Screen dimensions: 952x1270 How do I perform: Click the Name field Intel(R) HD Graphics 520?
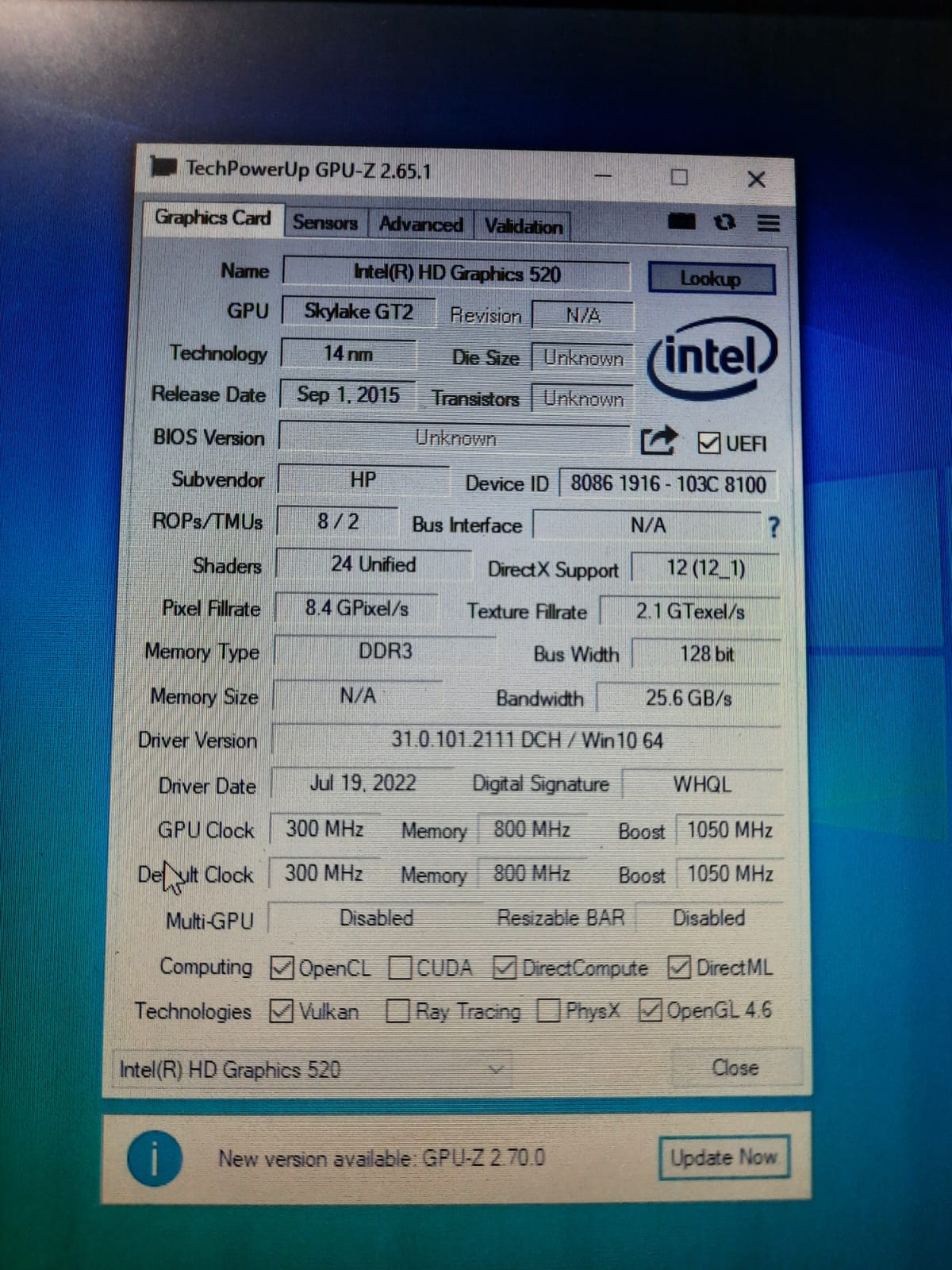(x=457, y=274)
